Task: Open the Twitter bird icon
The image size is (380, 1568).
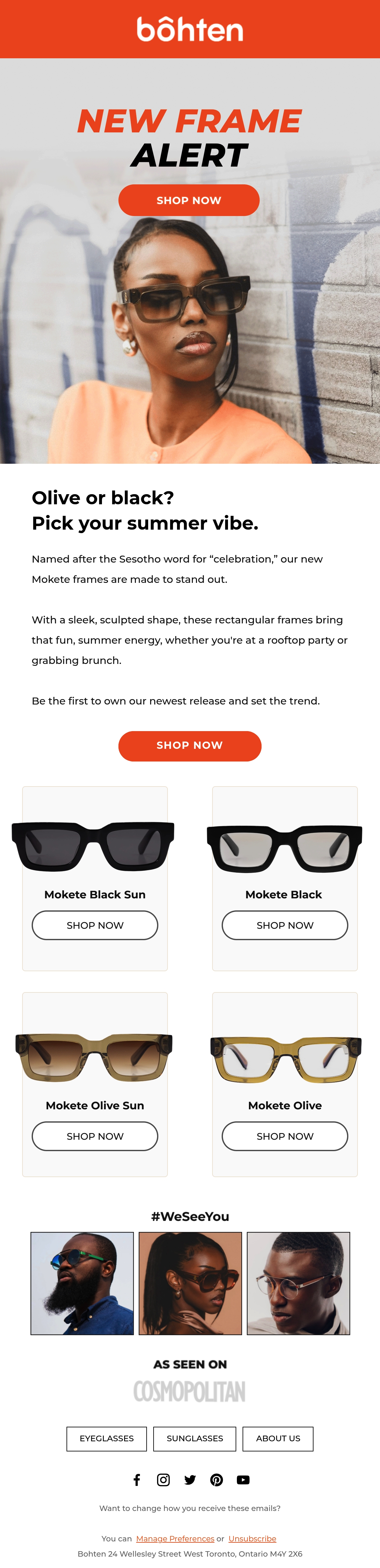Action: pos(190,1479)
